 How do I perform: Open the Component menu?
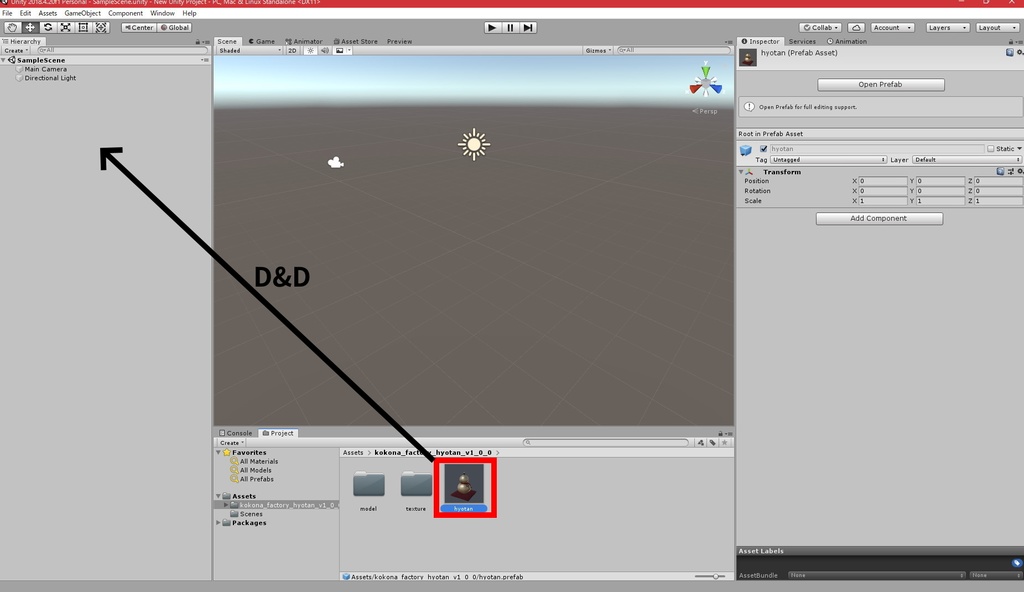tap(125, 13)
